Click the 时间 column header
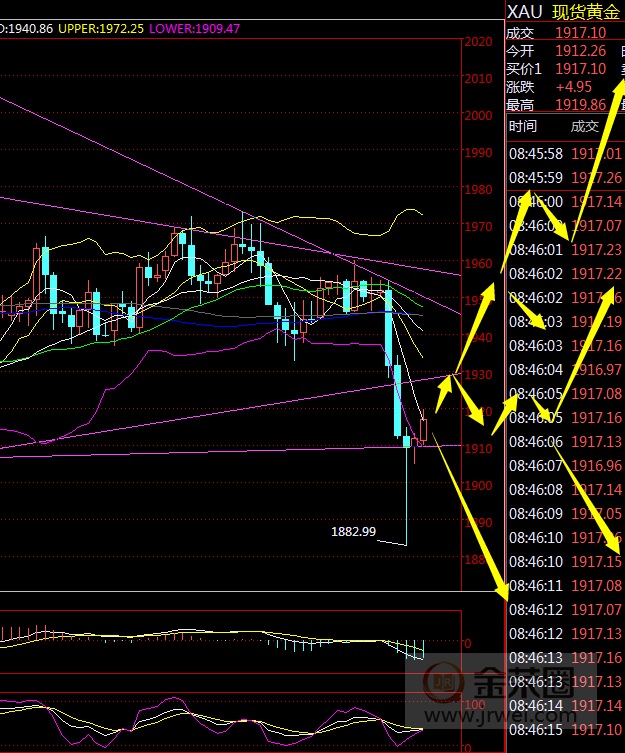 click(522, 126)
